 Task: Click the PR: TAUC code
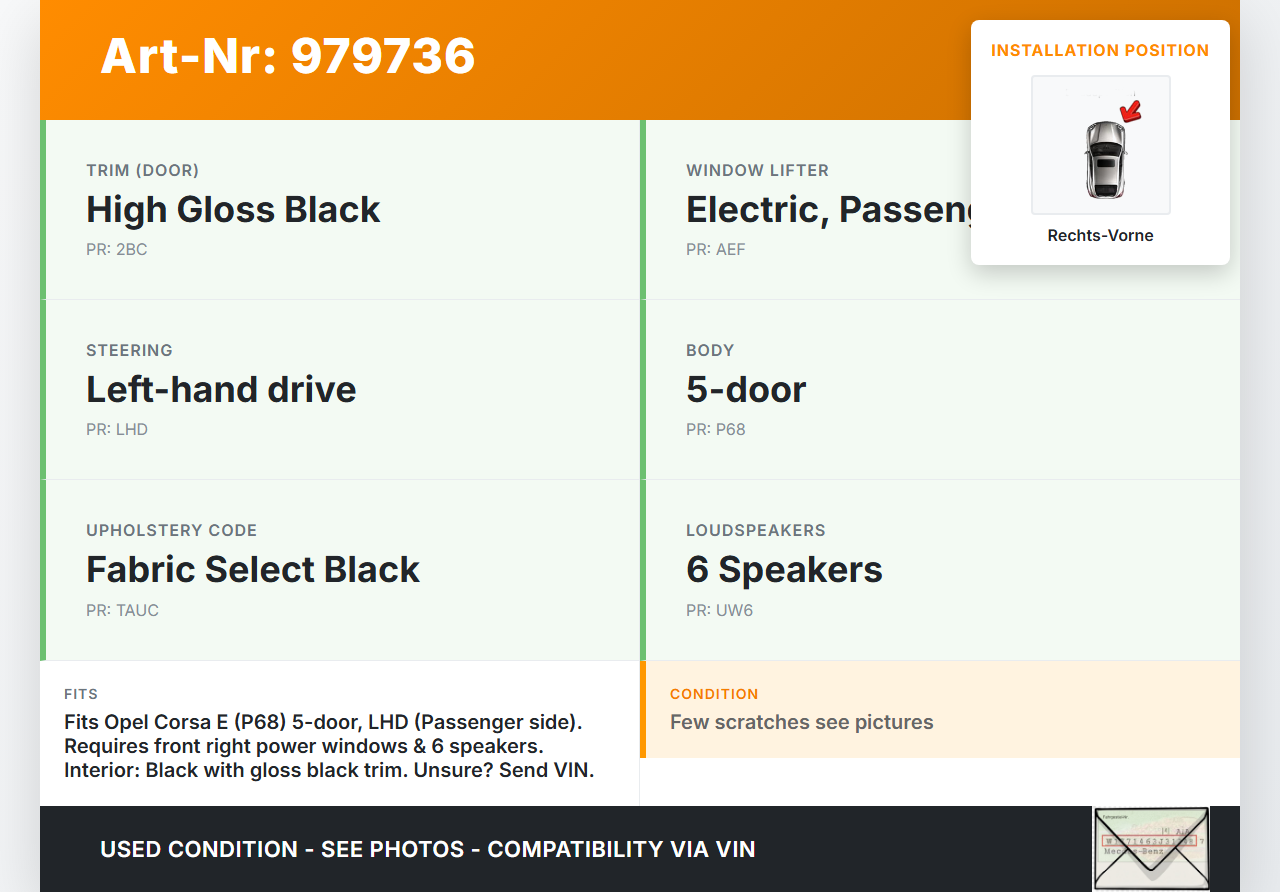[122, 611]
